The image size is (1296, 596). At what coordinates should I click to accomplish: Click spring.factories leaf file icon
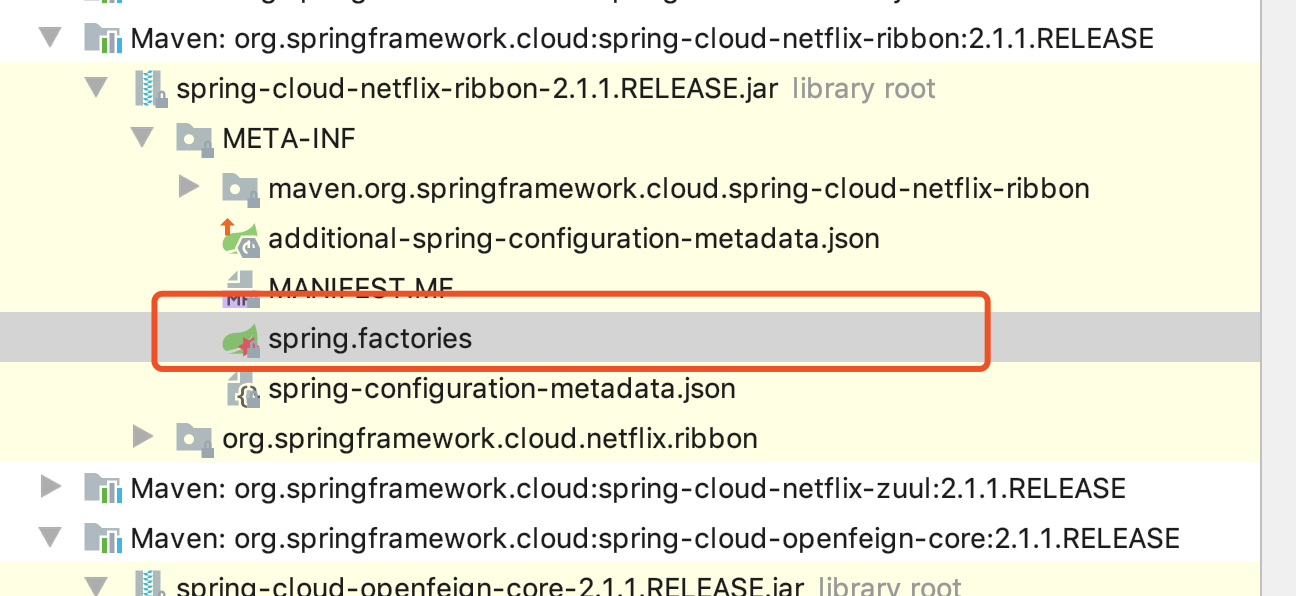[x=239, y=339]
